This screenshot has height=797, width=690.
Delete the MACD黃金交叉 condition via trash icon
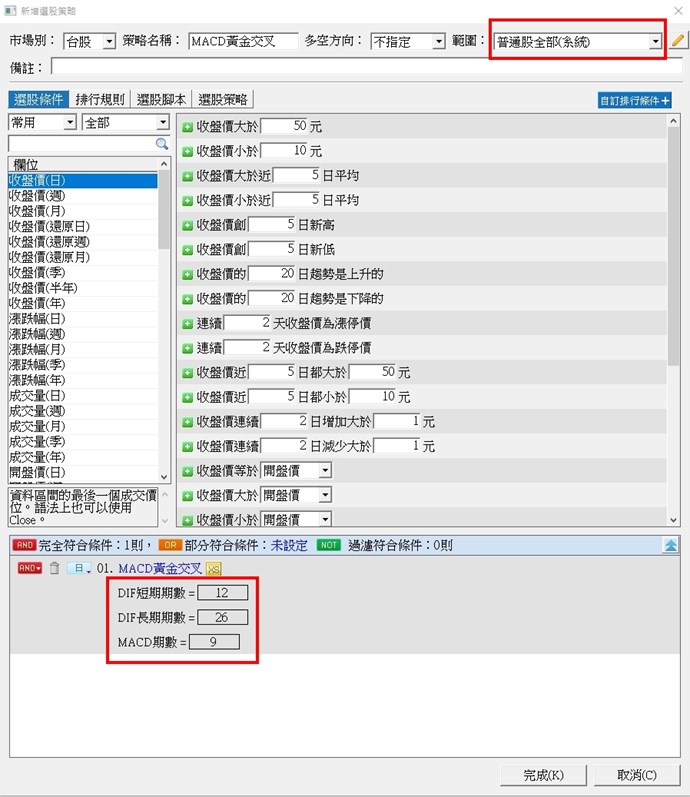55,569
